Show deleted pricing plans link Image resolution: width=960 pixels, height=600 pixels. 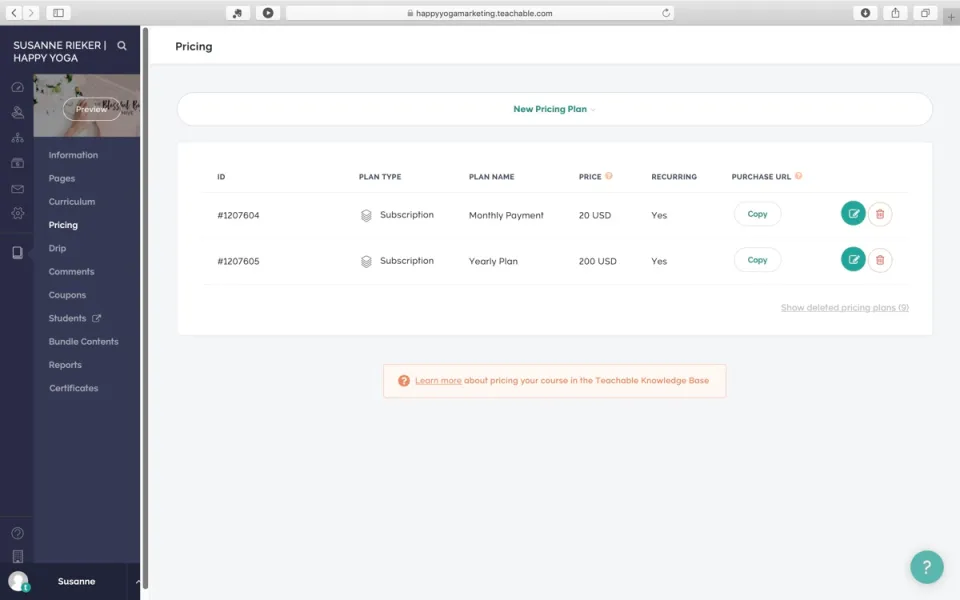coord(844,308)
